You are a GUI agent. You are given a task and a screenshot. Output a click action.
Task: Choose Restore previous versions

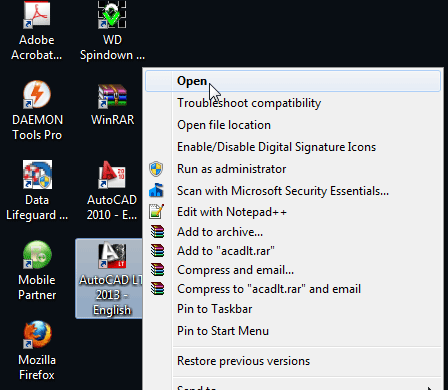tap(293, 361)
